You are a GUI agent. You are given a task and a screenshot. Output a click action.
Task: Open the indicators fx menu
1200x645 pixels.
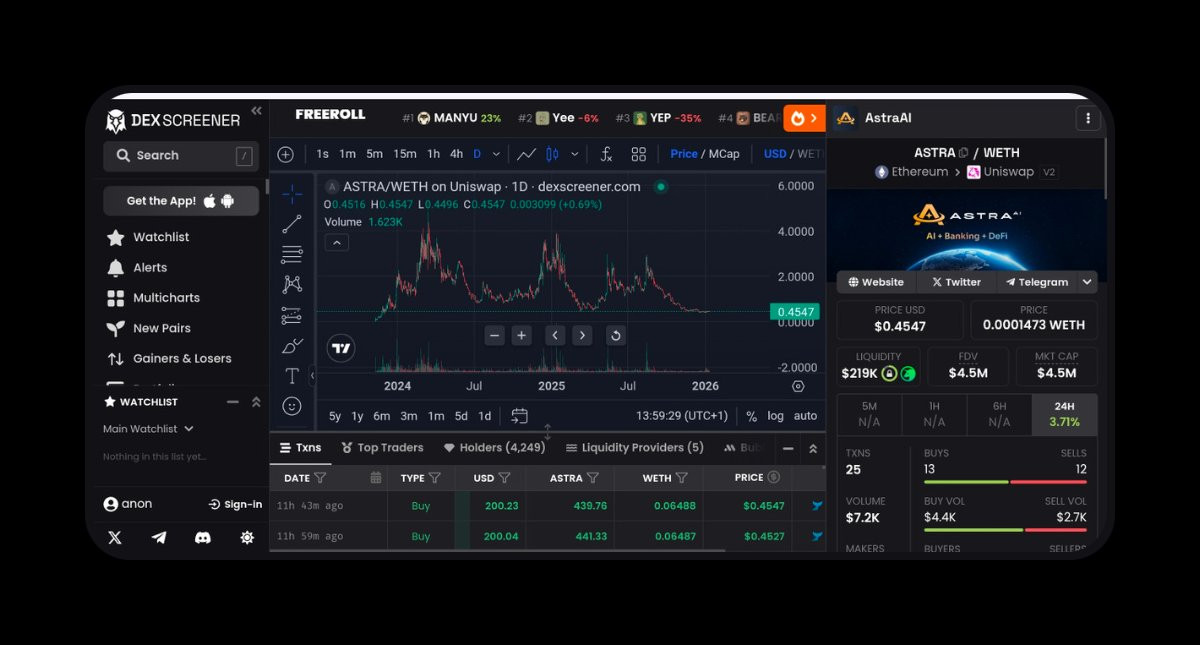[606, 154]
